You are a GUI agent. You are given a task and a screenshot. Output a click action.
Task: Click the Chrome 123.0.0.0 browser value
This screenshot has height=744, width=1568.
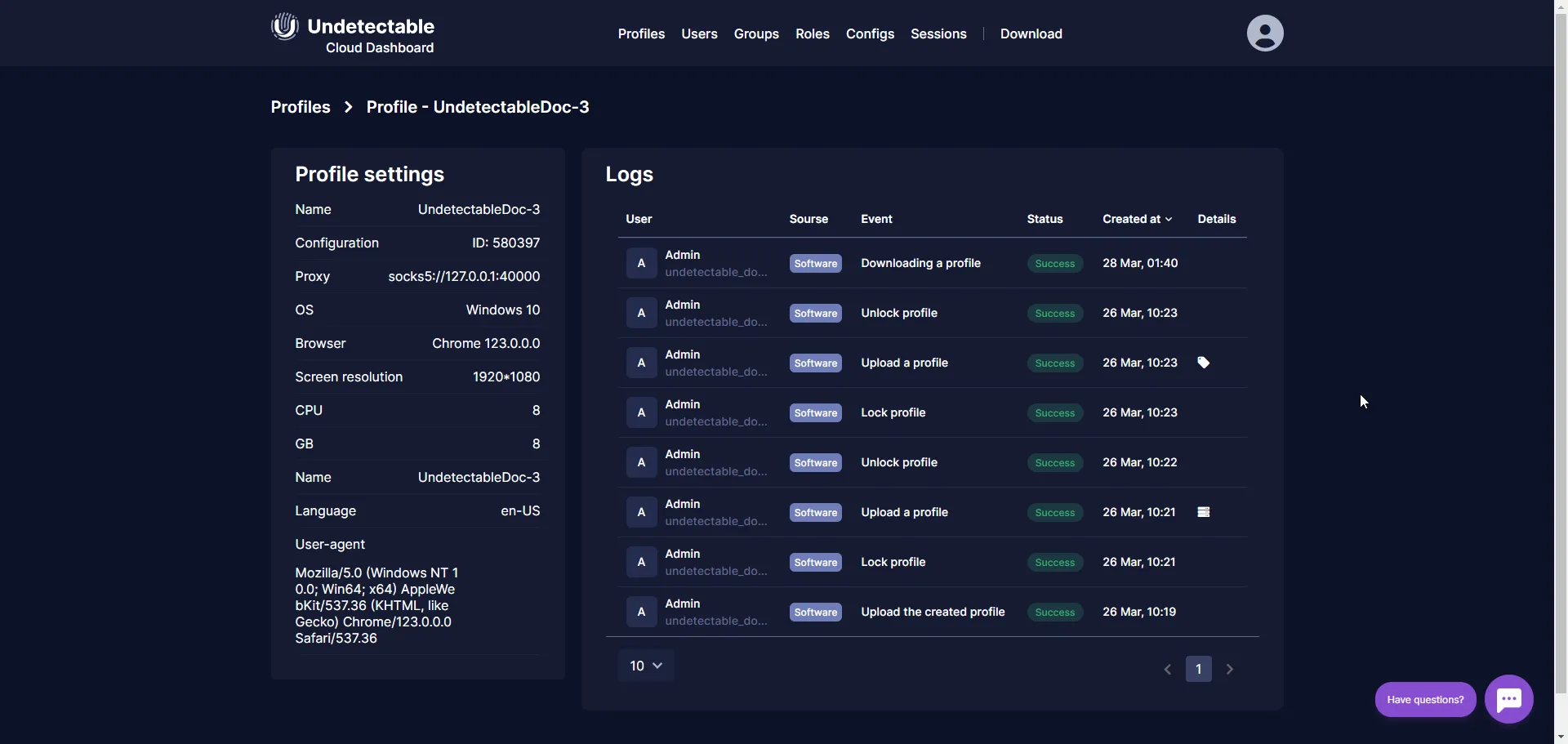point(486,343)
